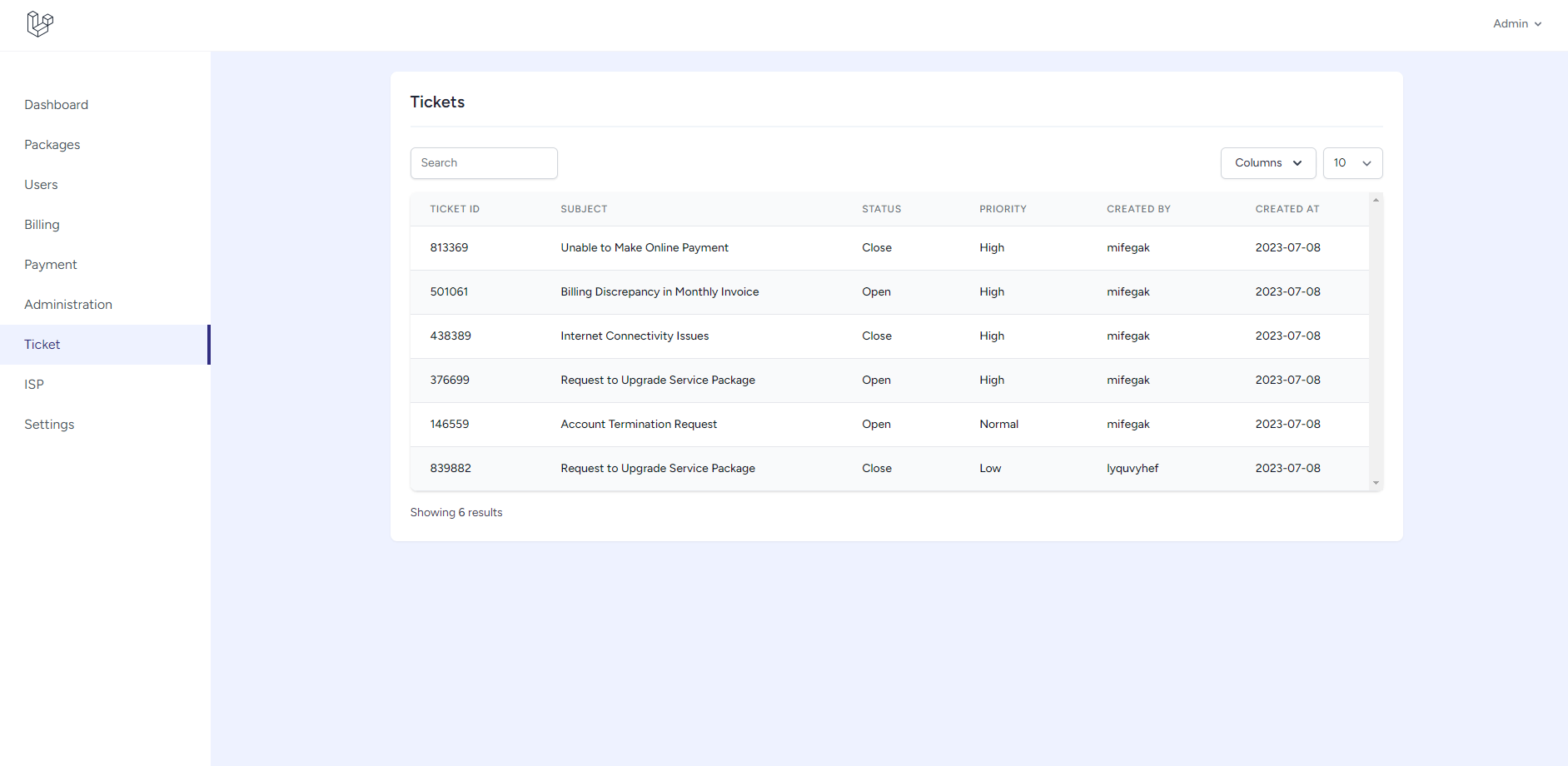This screenshot has height=766, width=1568.
Task: Open the ISP page
Action: [x=33, y=384]
